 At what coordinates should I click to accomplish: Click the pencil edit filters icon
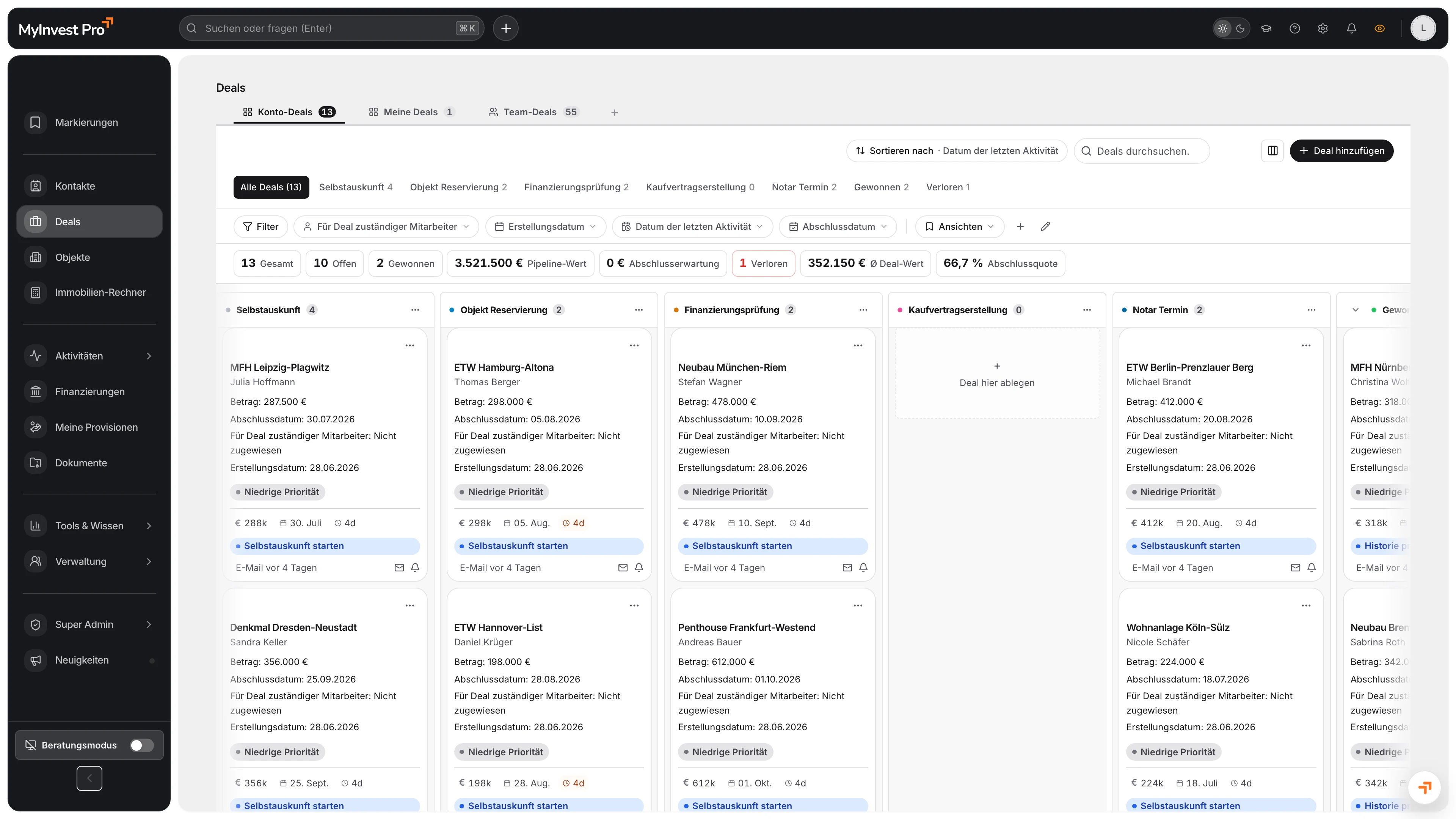(x=1045, y=226)
